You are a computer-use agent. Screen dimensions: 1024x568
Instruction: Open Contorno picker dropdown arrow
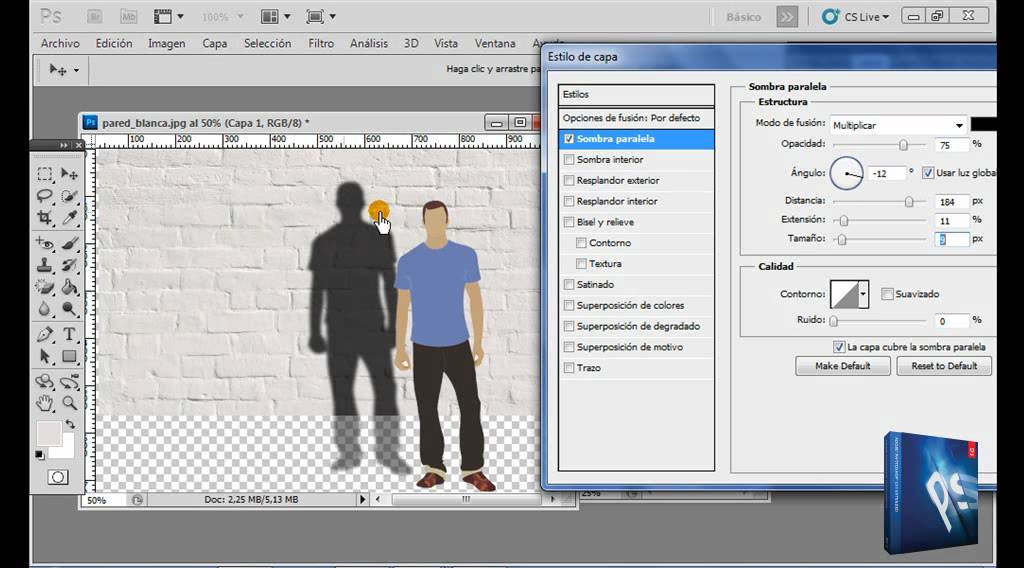(x=863, y=294)
